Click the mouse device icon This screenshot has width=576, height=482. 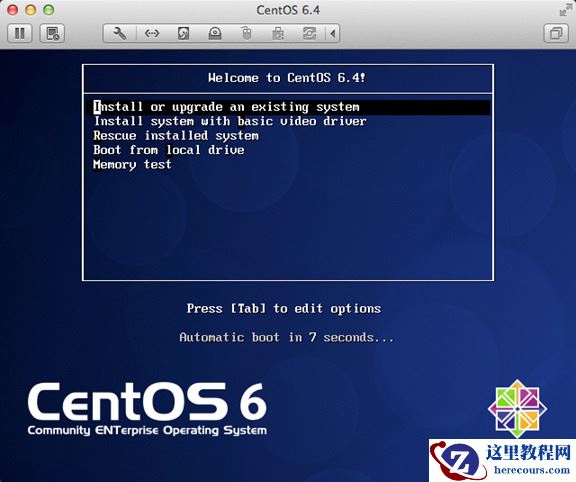coord(246,33)
